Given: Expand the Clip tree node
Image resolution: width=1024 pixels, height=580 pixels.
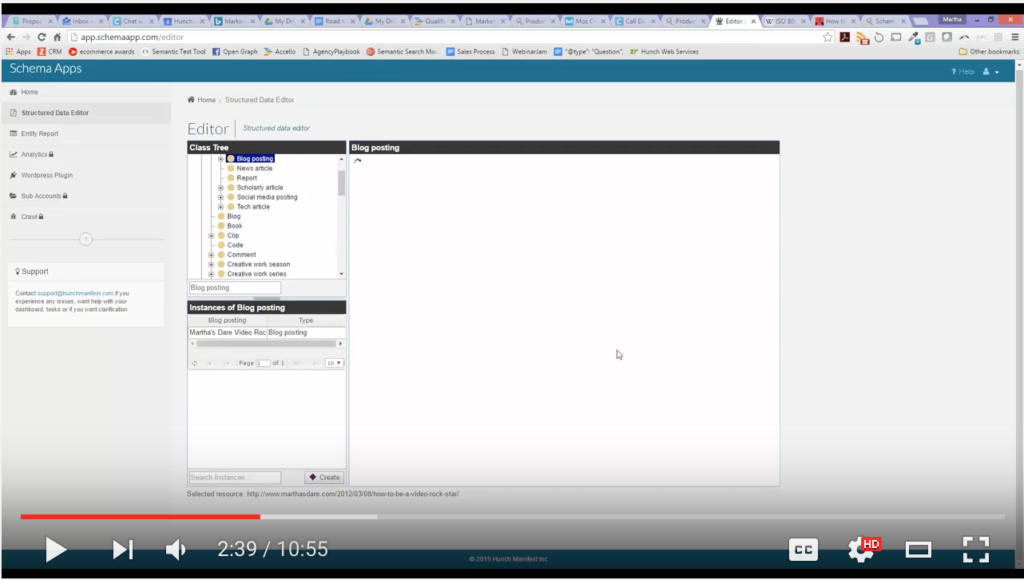Looking at the screenshot, I should point(211,236).
